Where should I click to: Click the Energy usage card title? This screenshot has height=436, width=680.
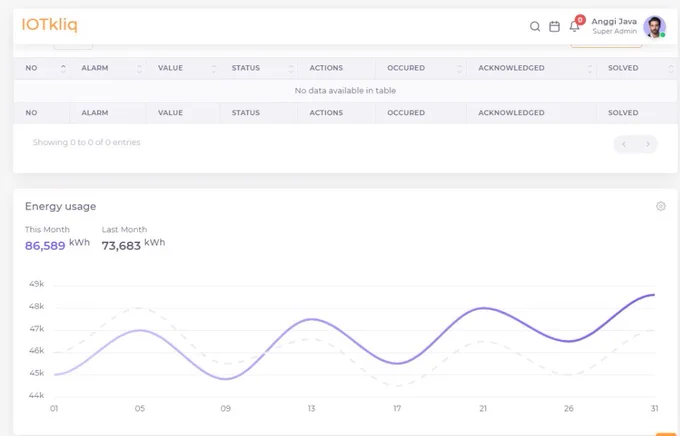point(60,207)
